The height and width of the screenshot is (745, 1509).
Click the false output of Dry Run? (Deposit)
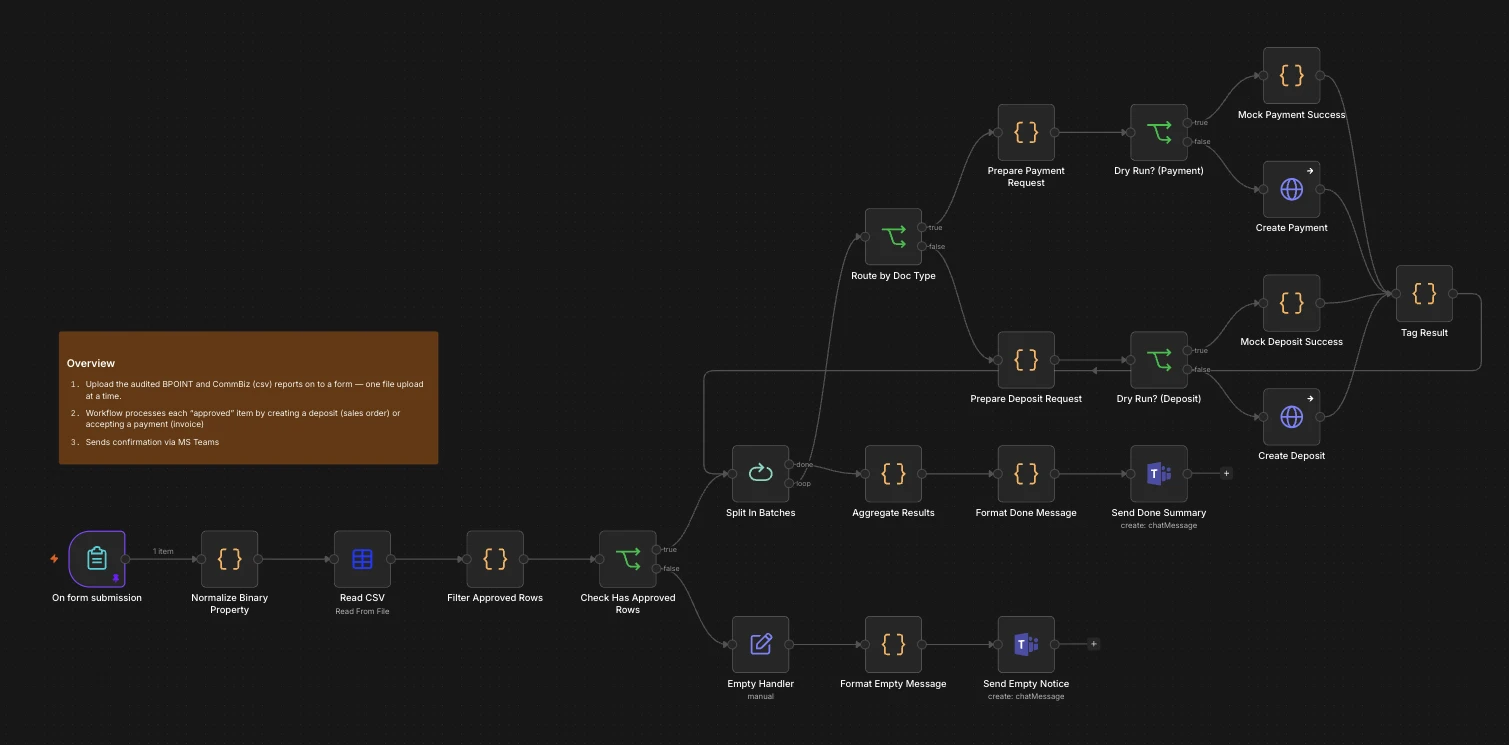[x=1187, y=369]
